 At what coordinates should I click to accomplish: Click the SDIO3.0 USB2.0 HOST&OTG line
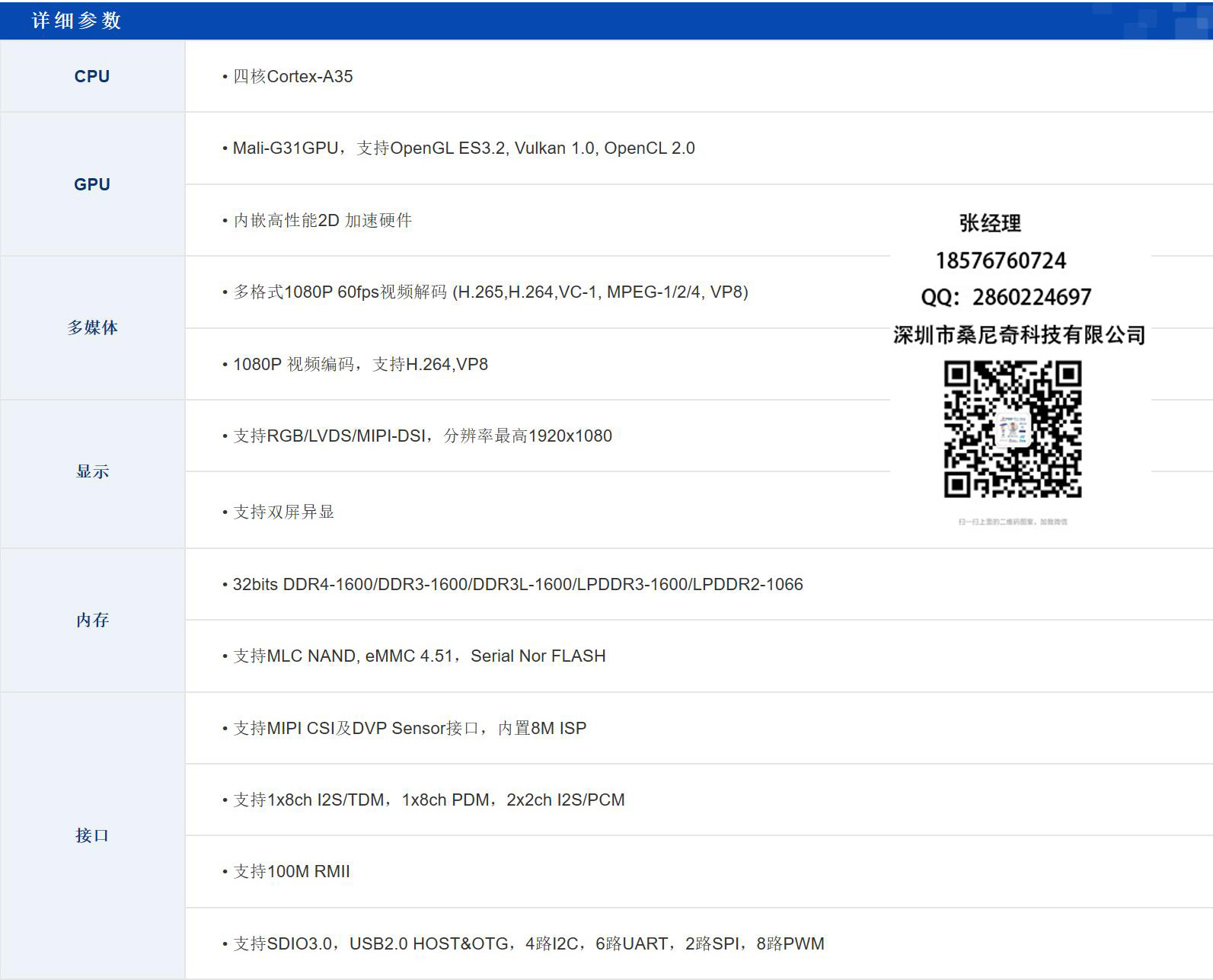pos(528,943)
